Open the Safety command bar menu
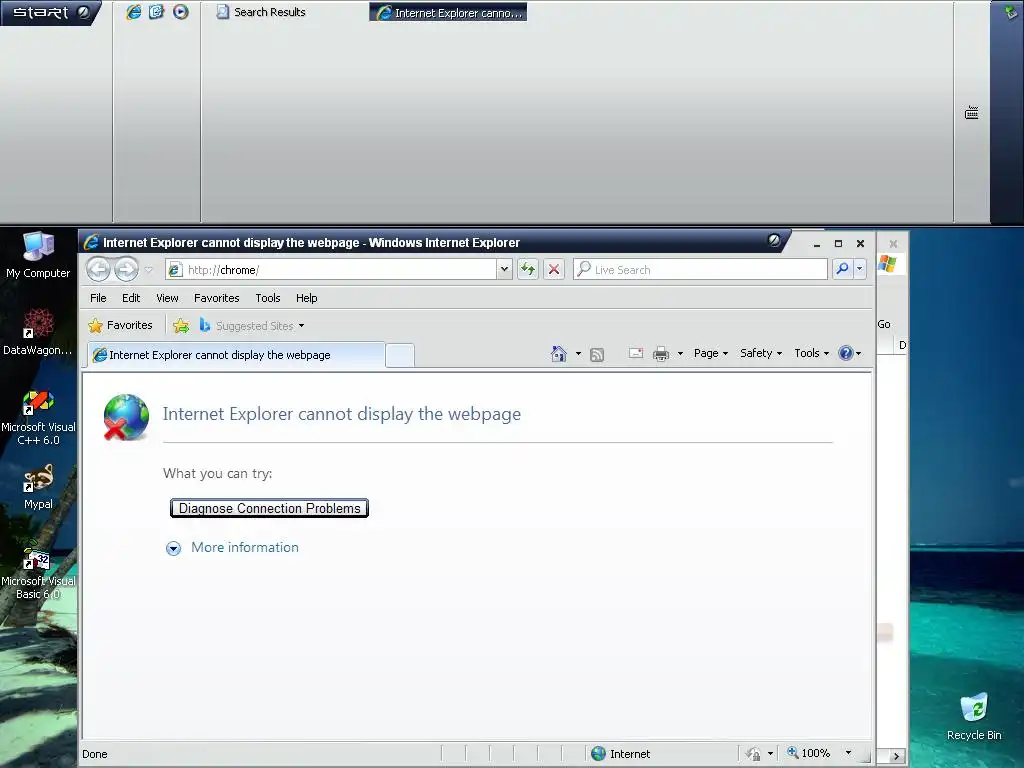This screenshot has width=1024, height=768. (x=761, y=353)
